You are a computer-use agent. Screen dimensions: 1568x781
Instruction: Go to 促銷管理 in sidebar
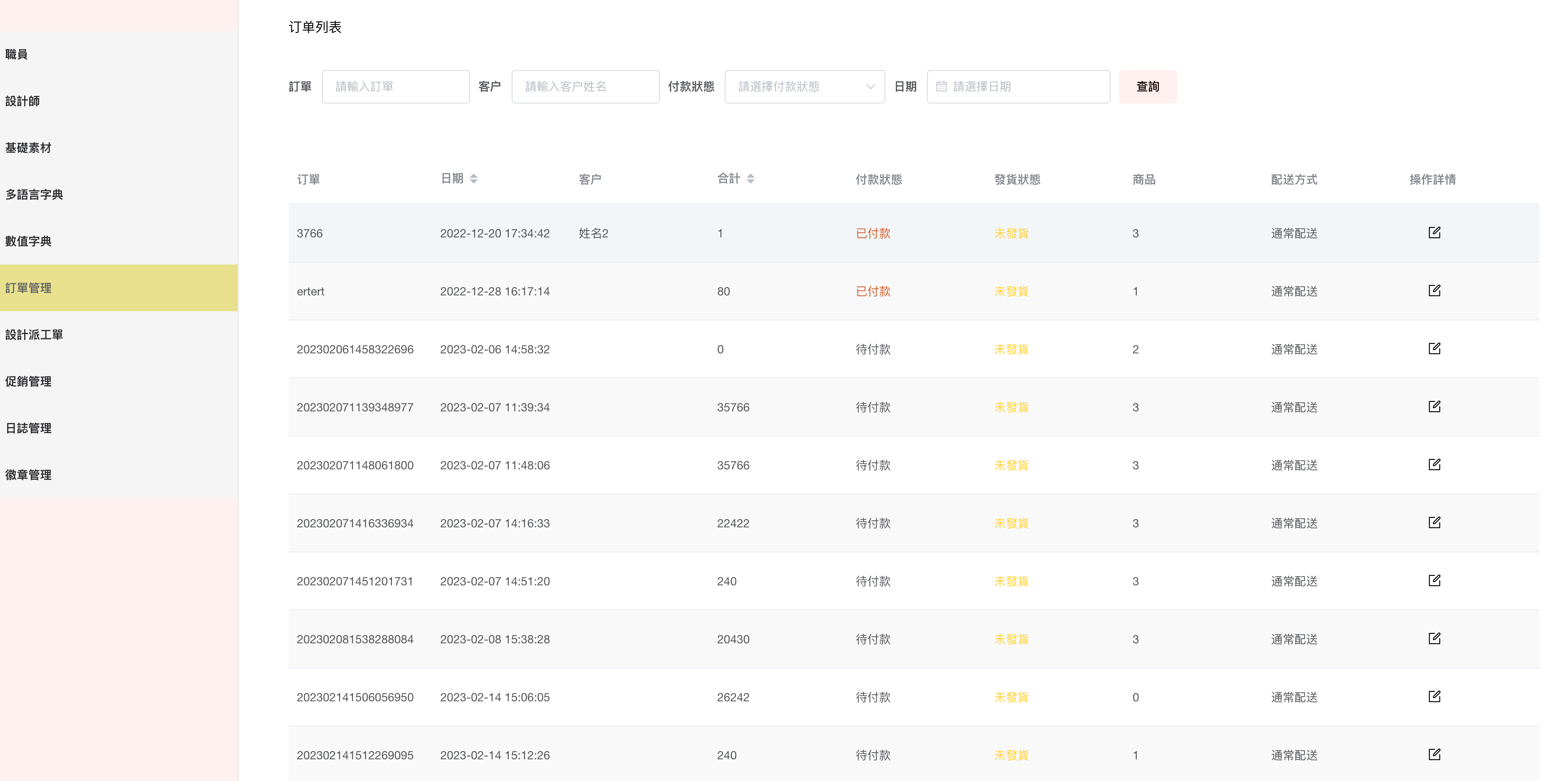29,381
